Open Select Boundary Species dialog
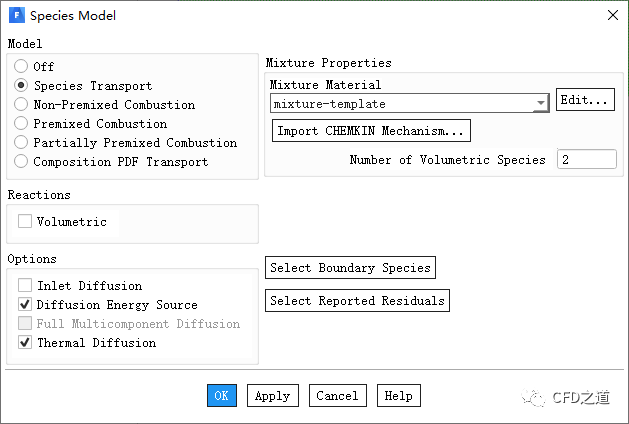 [350, 268]
